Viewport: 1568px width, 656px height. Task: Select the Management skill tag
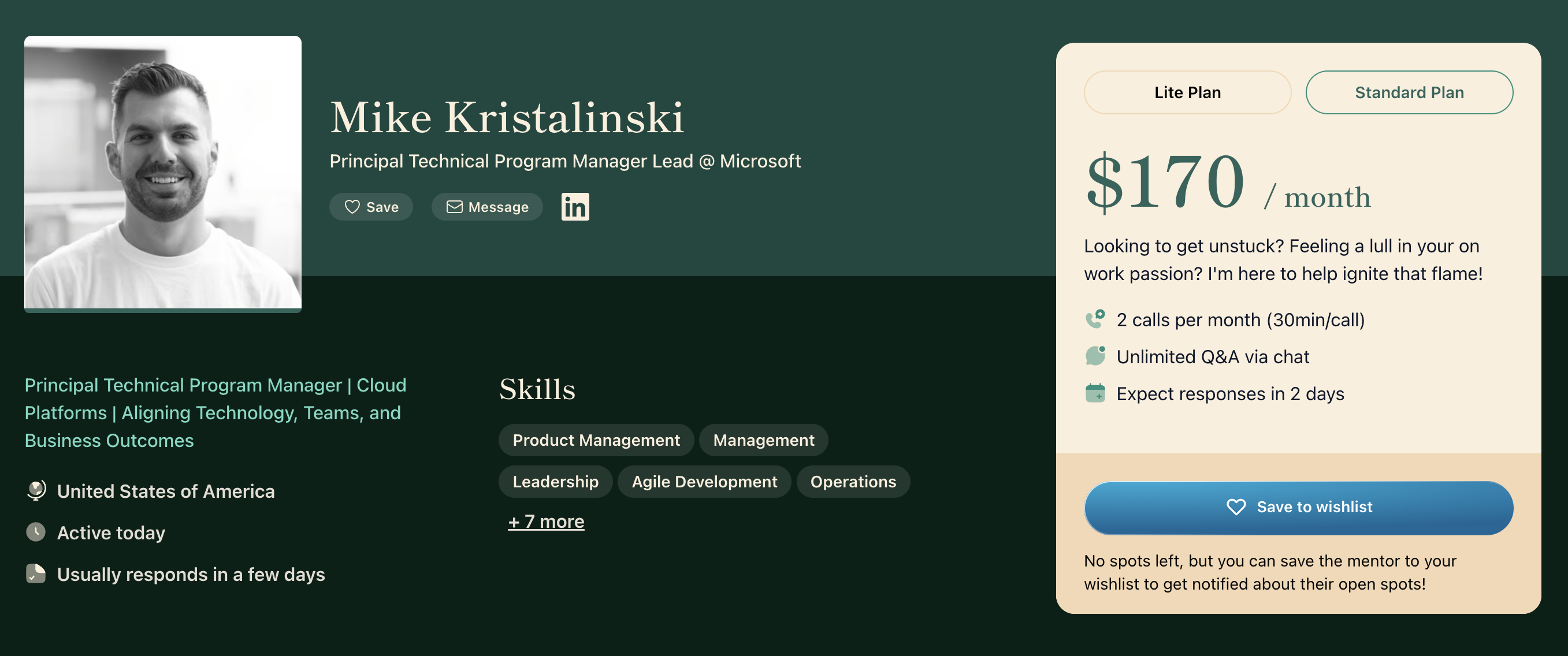point(763,440)
